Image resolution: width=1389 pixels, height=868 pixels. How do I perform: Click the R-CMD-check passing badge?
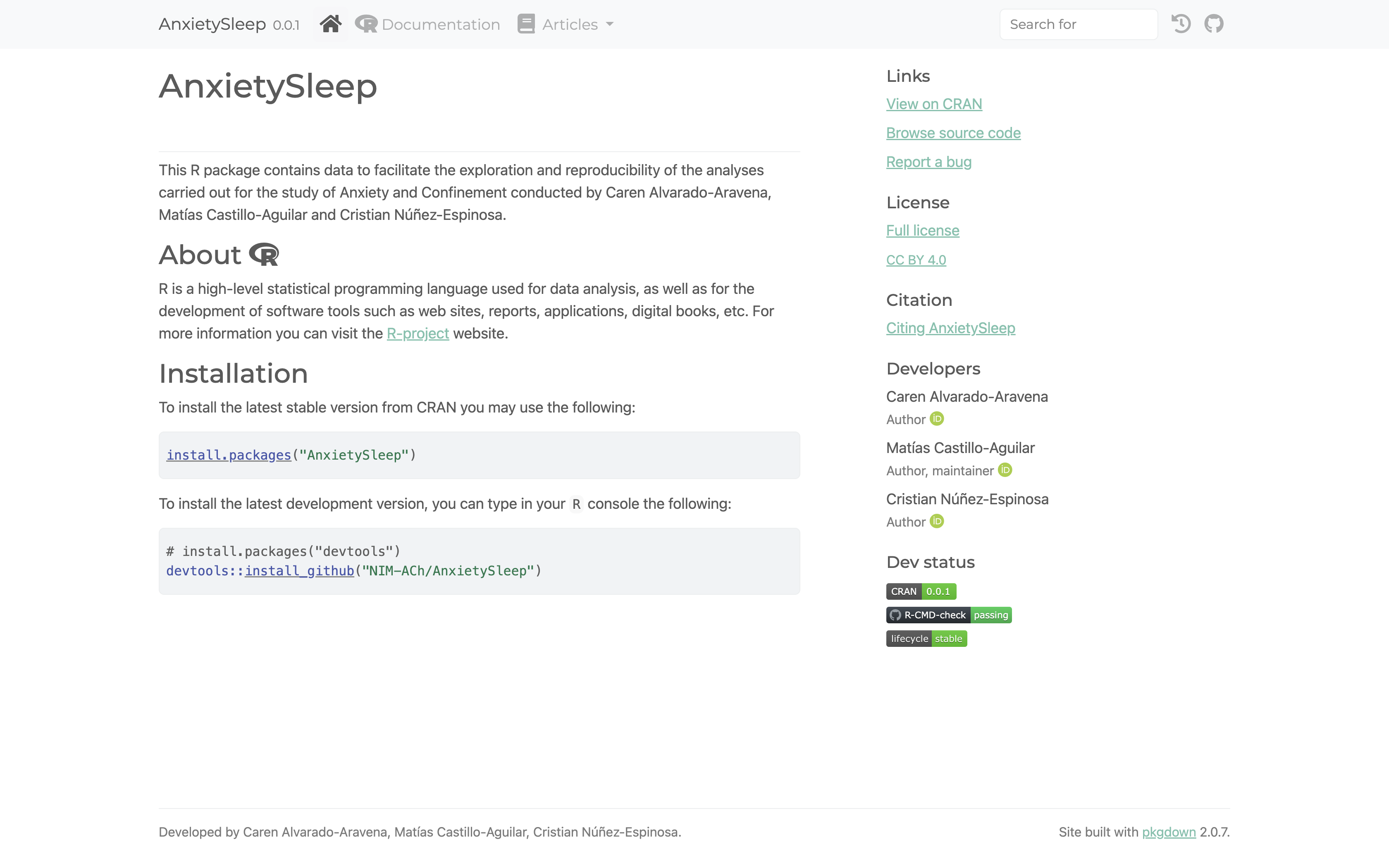point(948,615)
